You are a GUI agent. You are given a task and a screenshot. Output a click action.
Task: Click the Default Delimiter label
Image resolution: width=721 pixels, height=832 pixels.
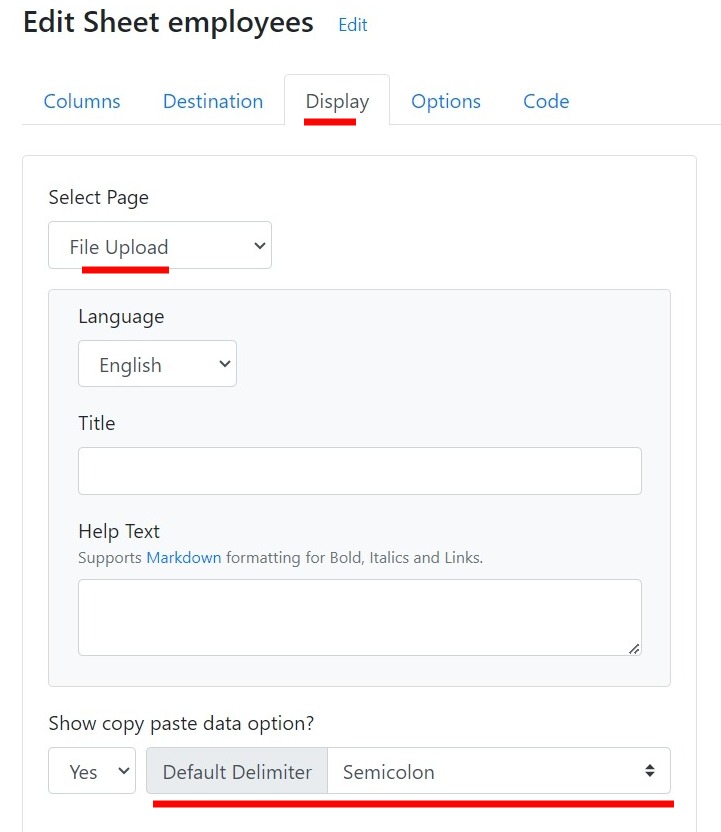click(x=237, y=772)
